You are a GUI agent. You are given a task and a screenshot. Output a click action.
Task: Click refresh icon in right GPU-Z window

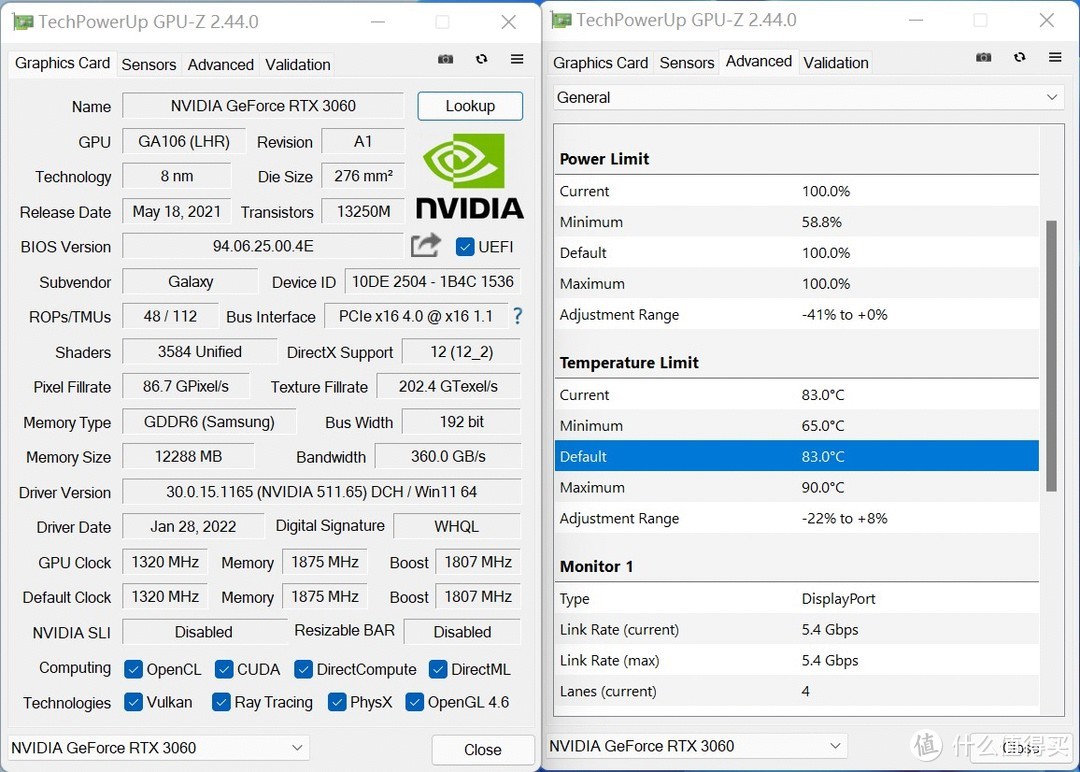coord(1019,57)
